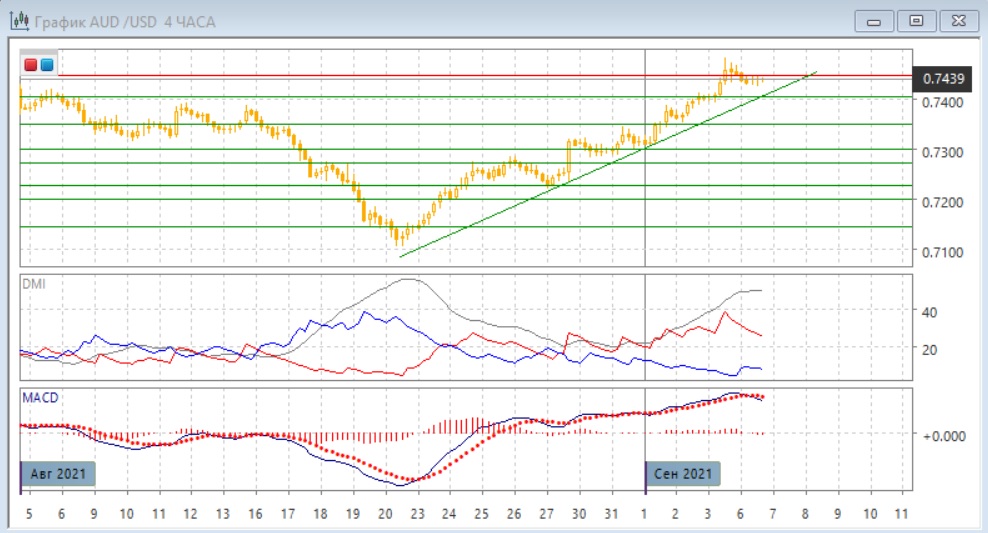Viewport: 988px width, 533px height.
Task: Click the 0.7400 price axis label
Action: [942, 102]
